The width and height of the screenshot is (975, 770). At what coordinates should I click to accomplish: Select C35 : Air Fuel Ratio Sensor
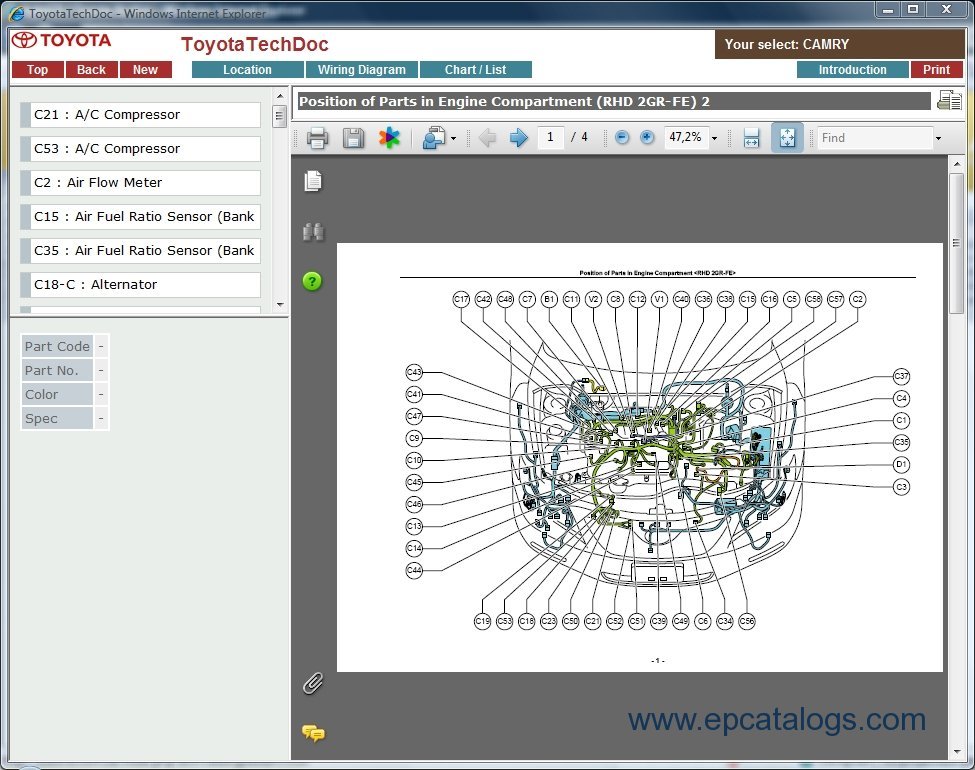click(x=141, y=251)
